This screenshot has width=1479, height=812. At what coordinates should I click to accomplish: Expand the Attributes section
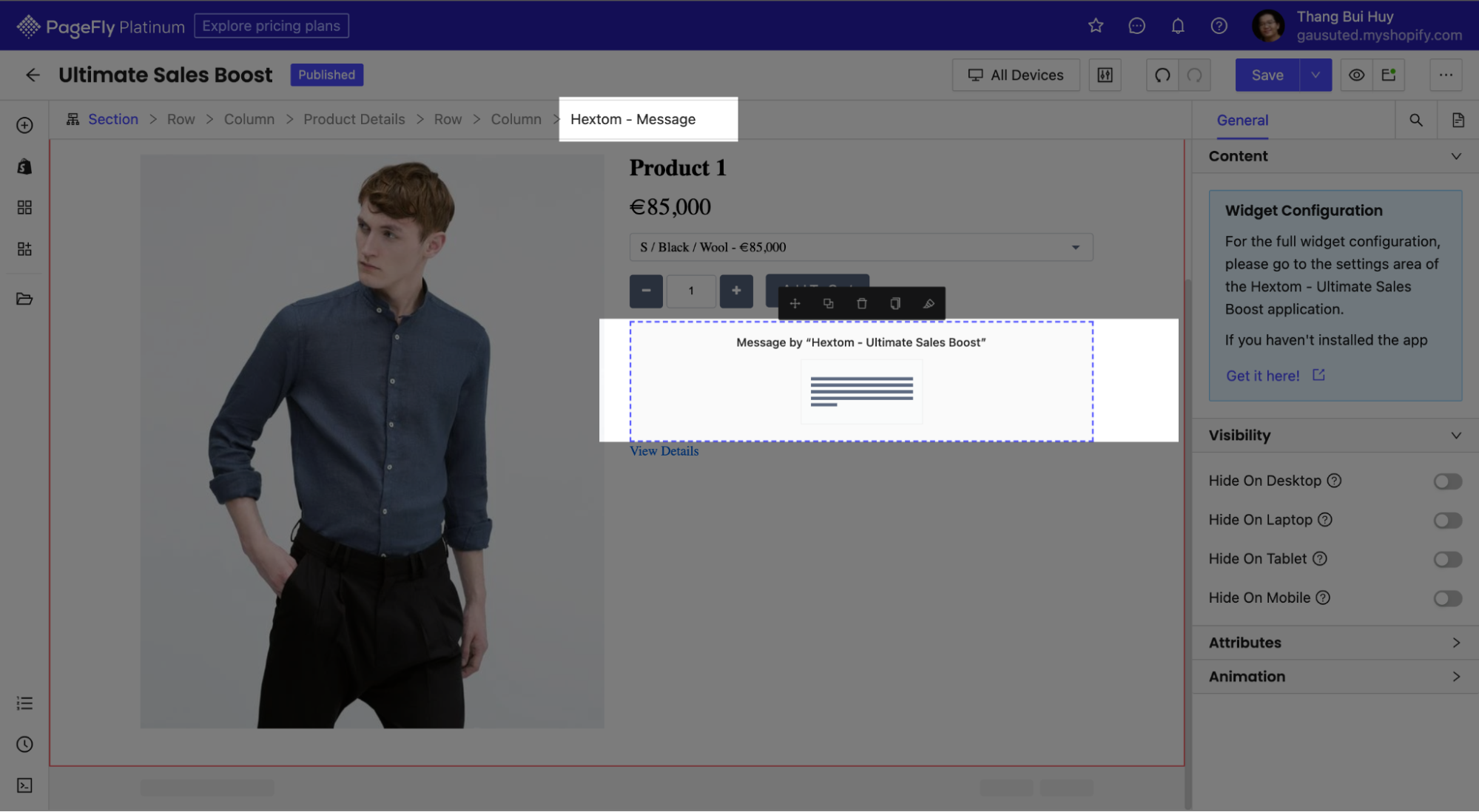click(1335, 643)
